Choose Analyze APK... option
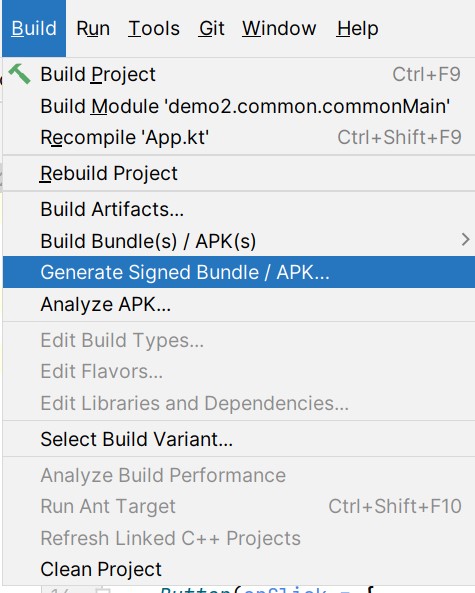Image resolution: width=475 pixels, height=593 pixels. [239, 304]
